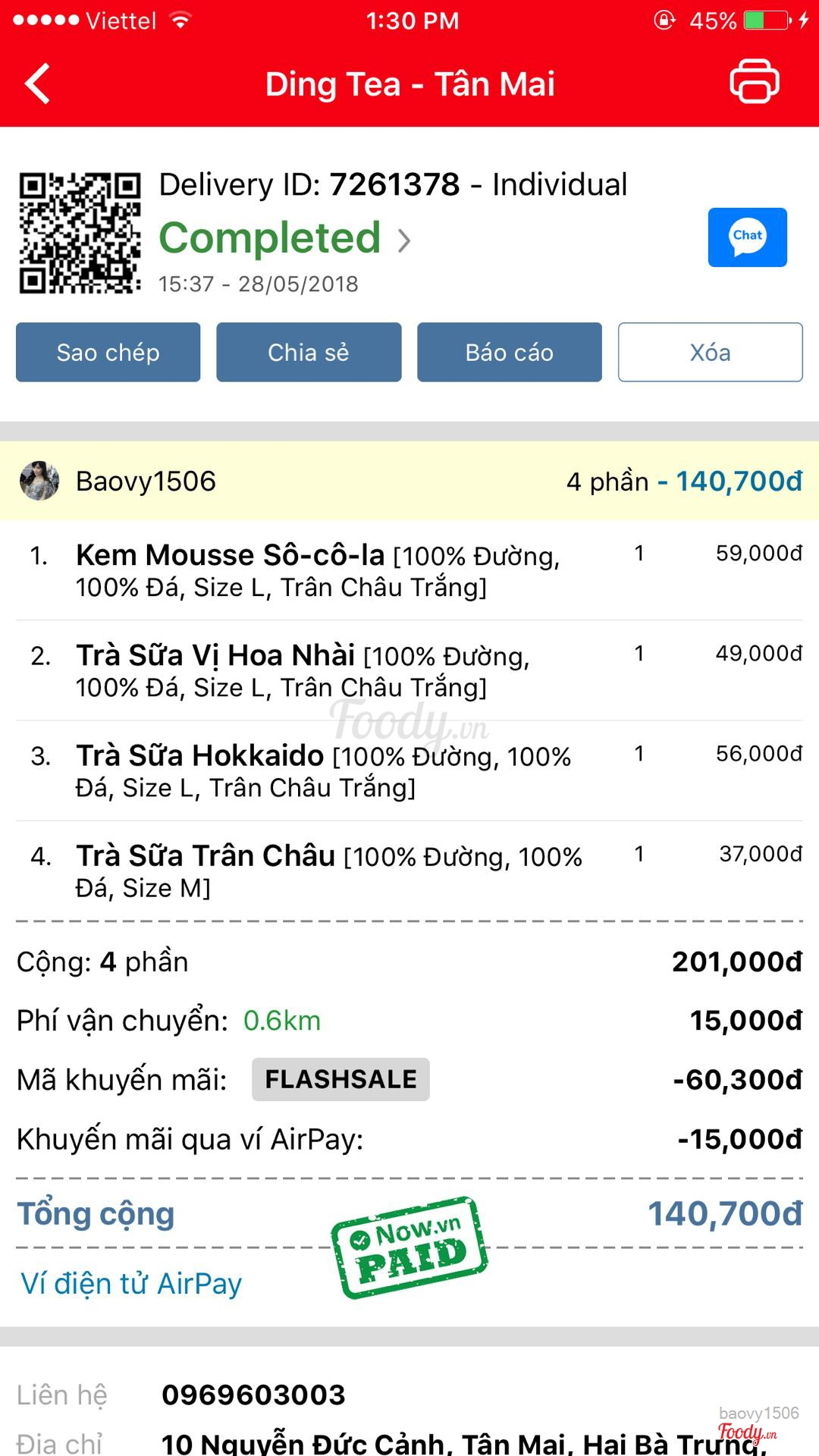Tap the contact phone number 0969603003
Screen dimensions: 819x1456
coord(253,1395)
